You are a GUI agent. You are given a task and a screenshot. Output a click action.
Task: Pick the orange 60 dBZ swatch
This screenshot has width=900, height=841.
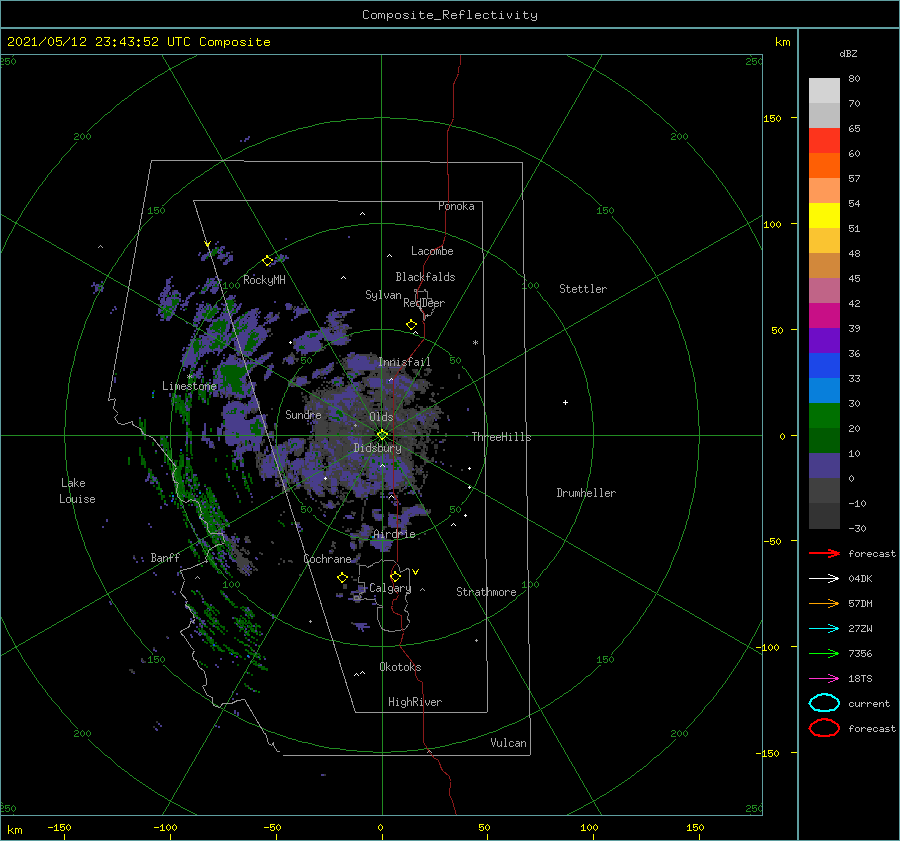coord(824,165)
